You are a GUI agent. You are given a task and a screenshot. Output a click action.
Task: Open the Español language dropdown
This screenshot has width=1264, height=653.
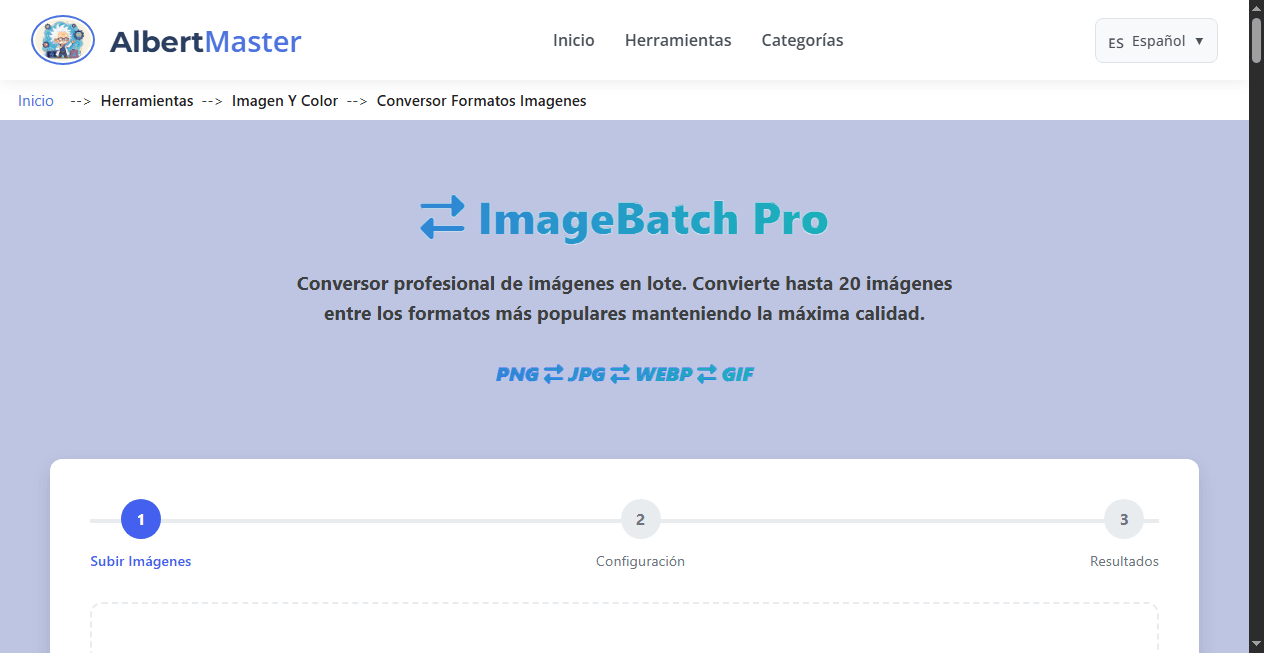1156,41
